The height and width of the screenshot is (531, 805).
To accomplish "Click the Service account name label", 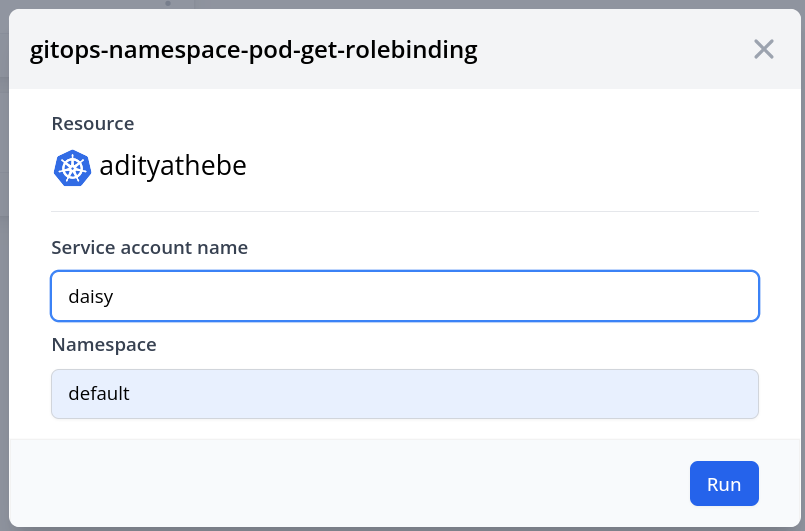I will click(x=149, y=247).
